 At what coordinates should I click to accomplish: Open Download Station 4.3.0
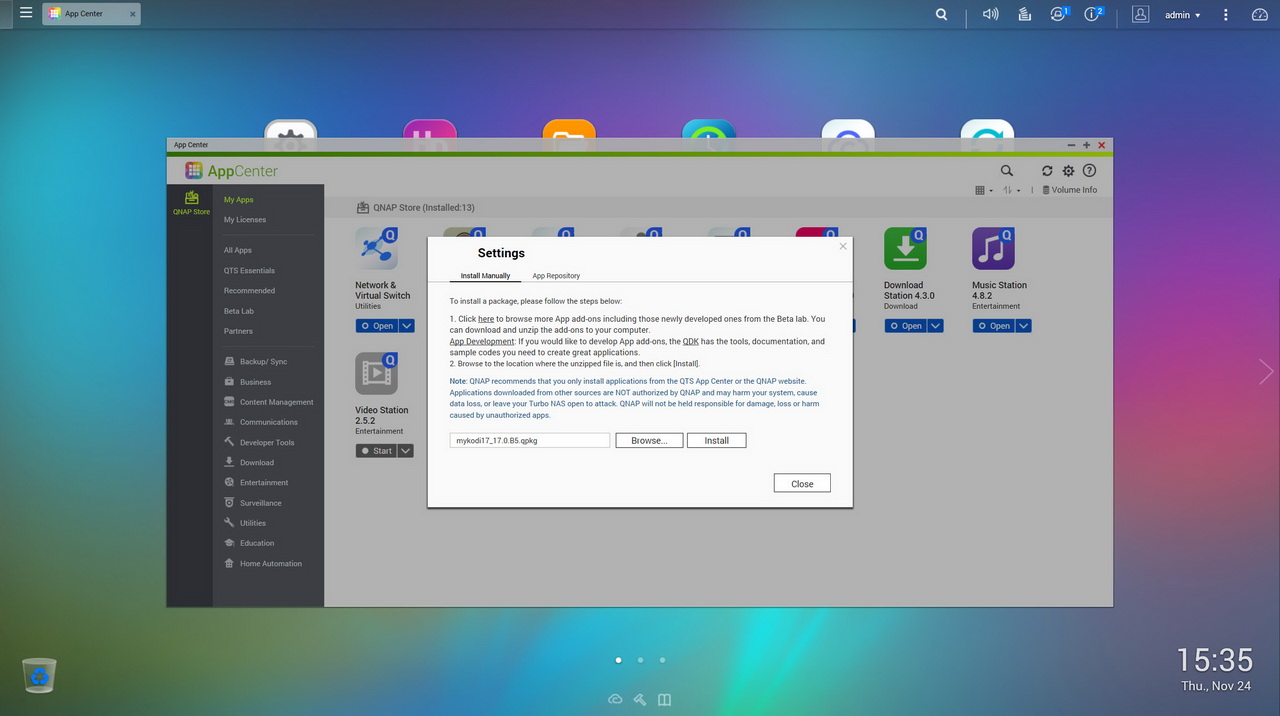(x=905, y=326)
